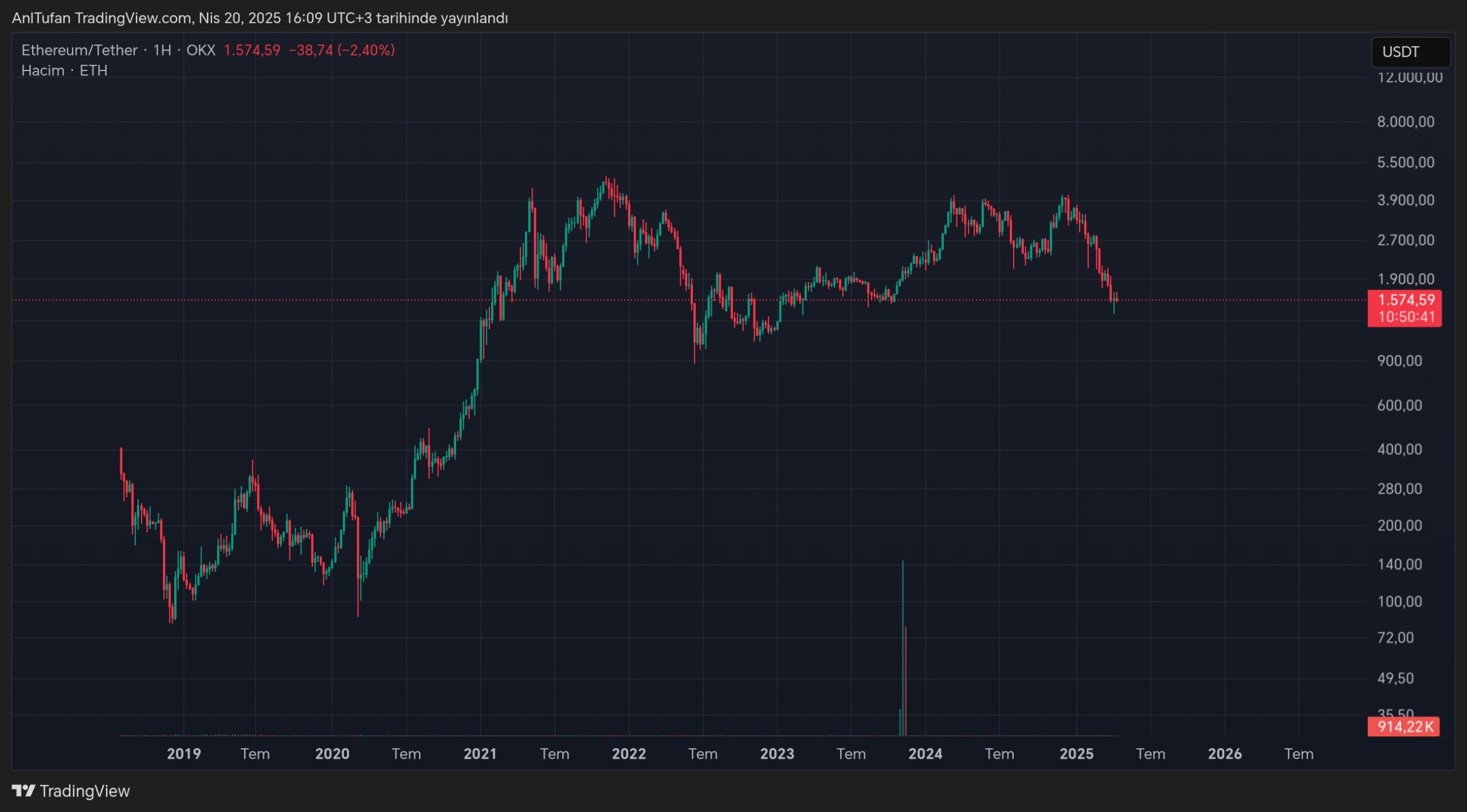Click the AnlTufan publication header text
1467x812 pixels.
[x=260, y=18]
